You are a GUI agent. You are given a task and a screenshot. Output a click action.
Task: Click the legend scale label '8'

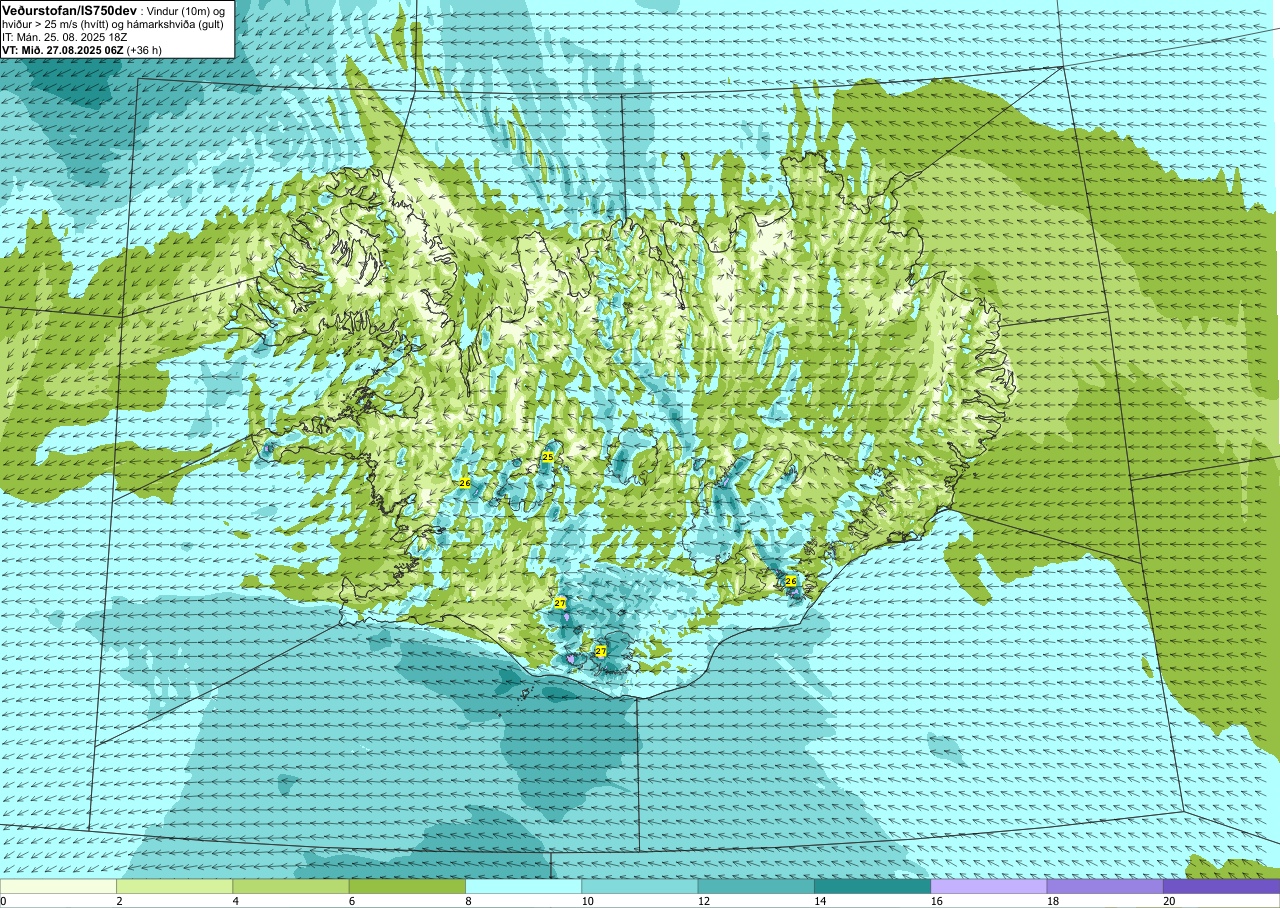468,901
